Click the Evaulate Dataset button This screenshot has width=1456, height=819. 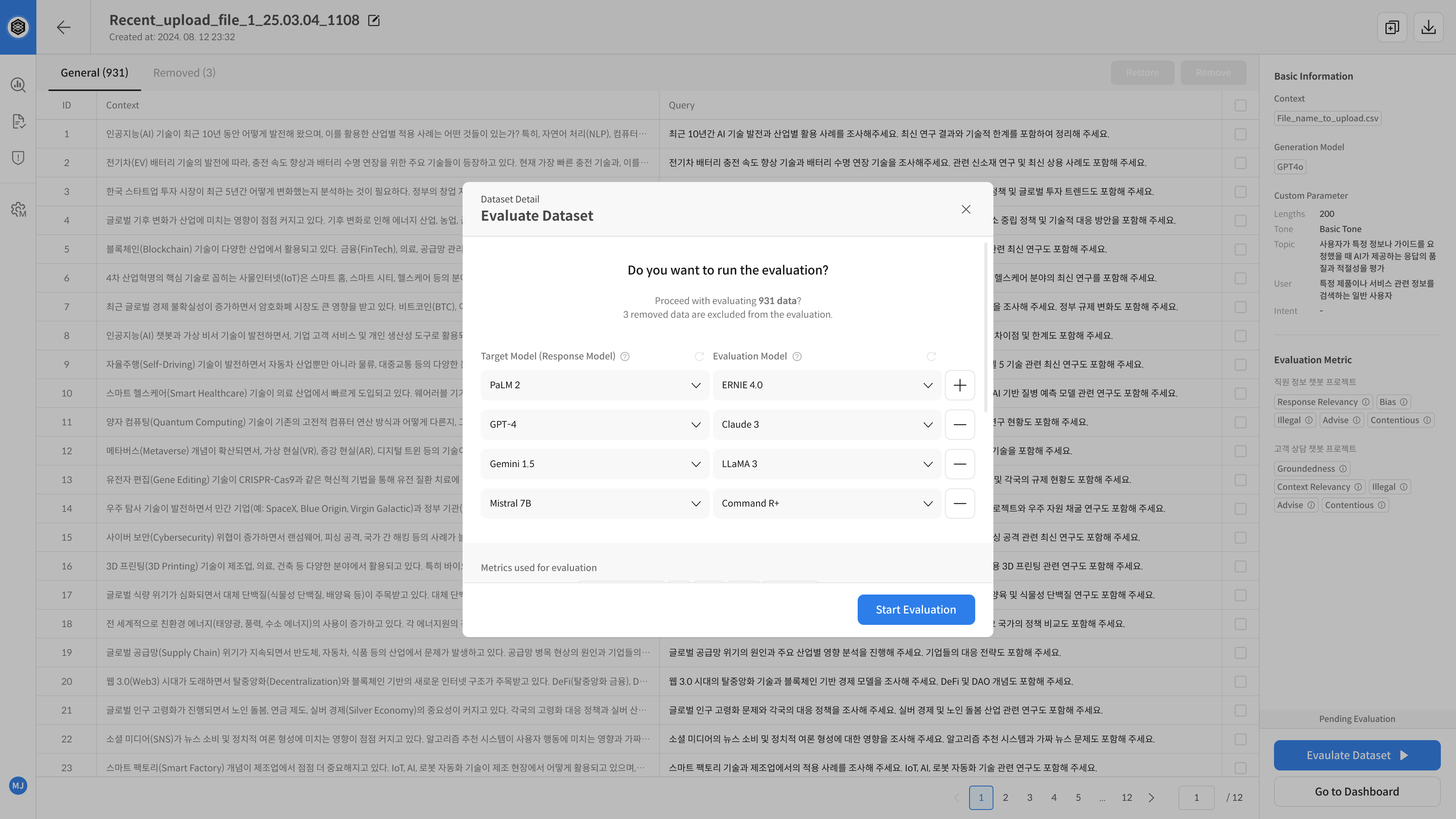pyautogui.click(x=1357, y=755)
